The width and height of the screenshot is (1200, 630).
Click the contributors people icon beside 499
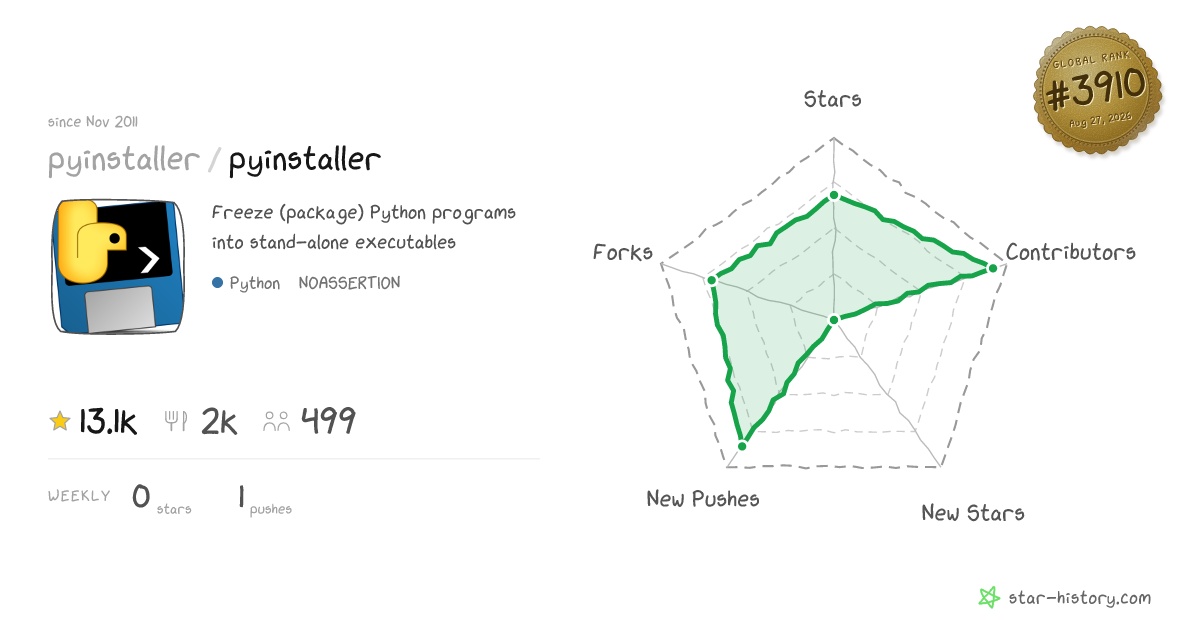coord(277,422)
